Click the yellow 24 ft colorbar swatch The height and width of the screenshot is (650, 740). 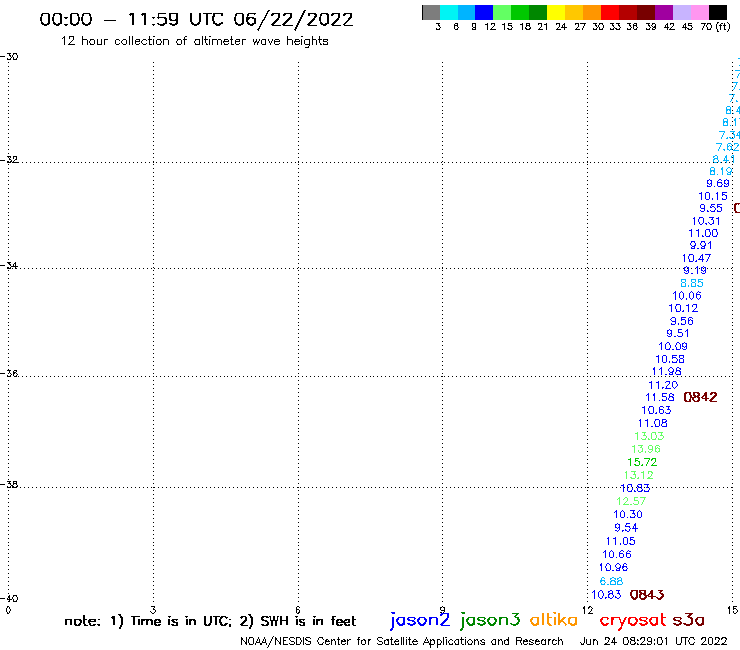(555, 13)
